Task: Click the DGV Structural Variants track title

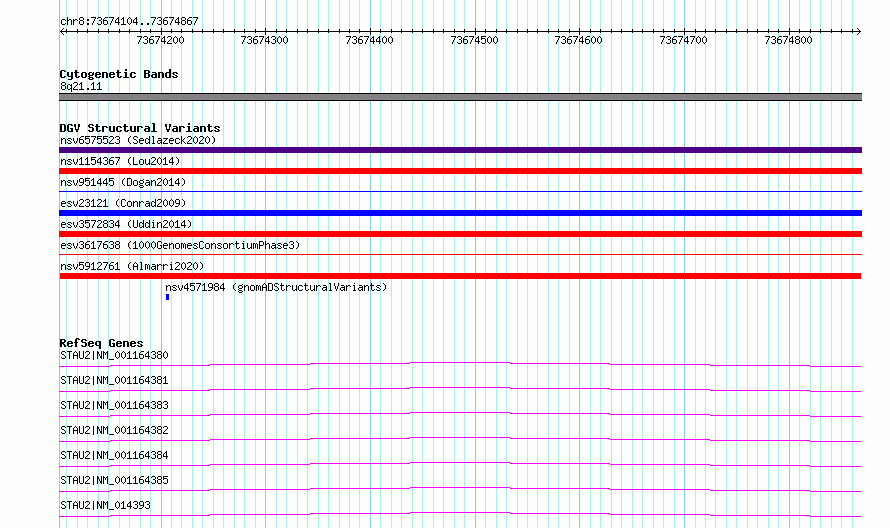Action: coord(140,128)
